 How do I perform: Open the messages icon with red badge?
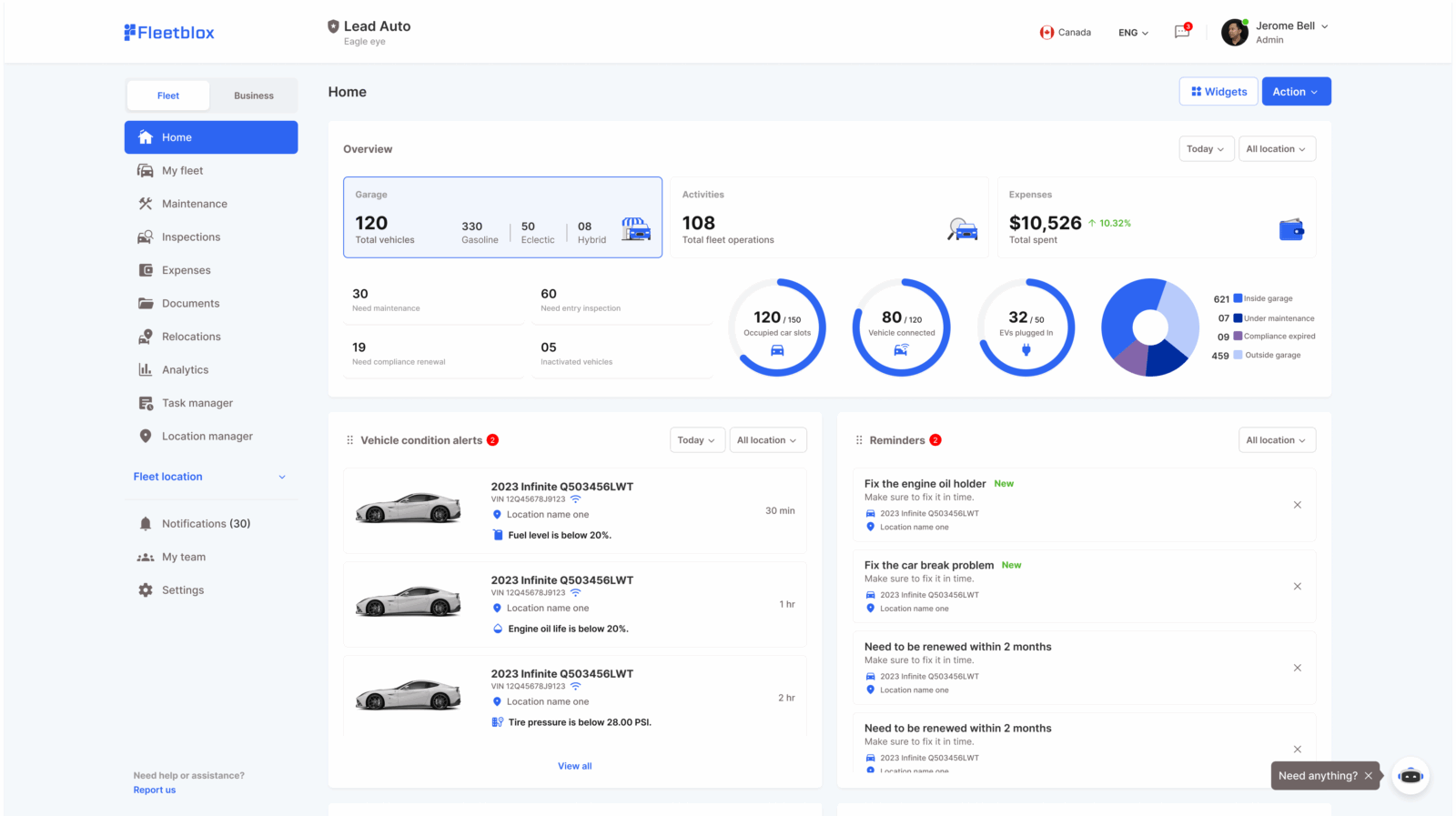(1182, 31)
